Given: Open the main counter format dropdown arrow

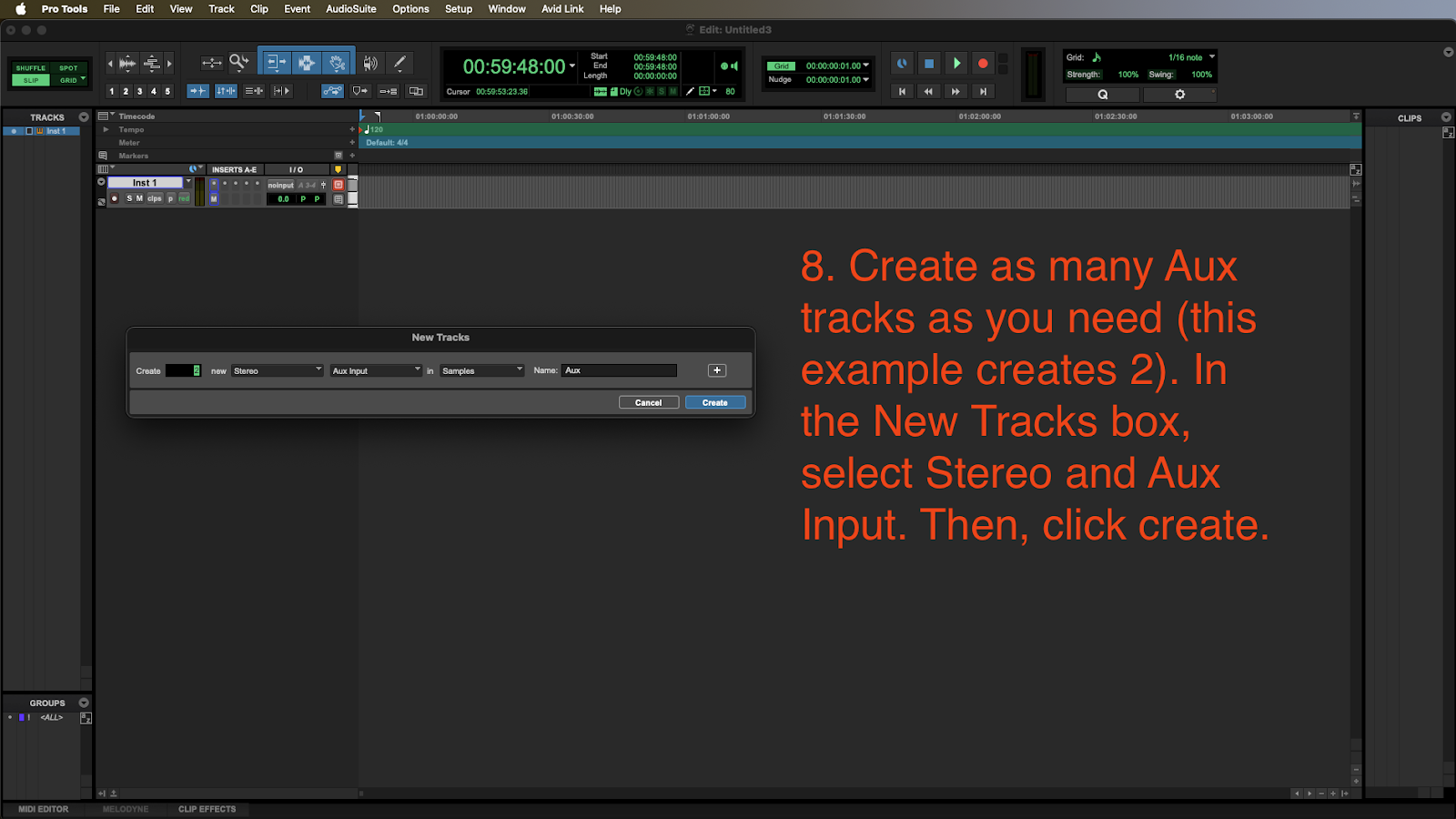Looking at the screenshot, I should pyautogui.click(x=572, y=66).
